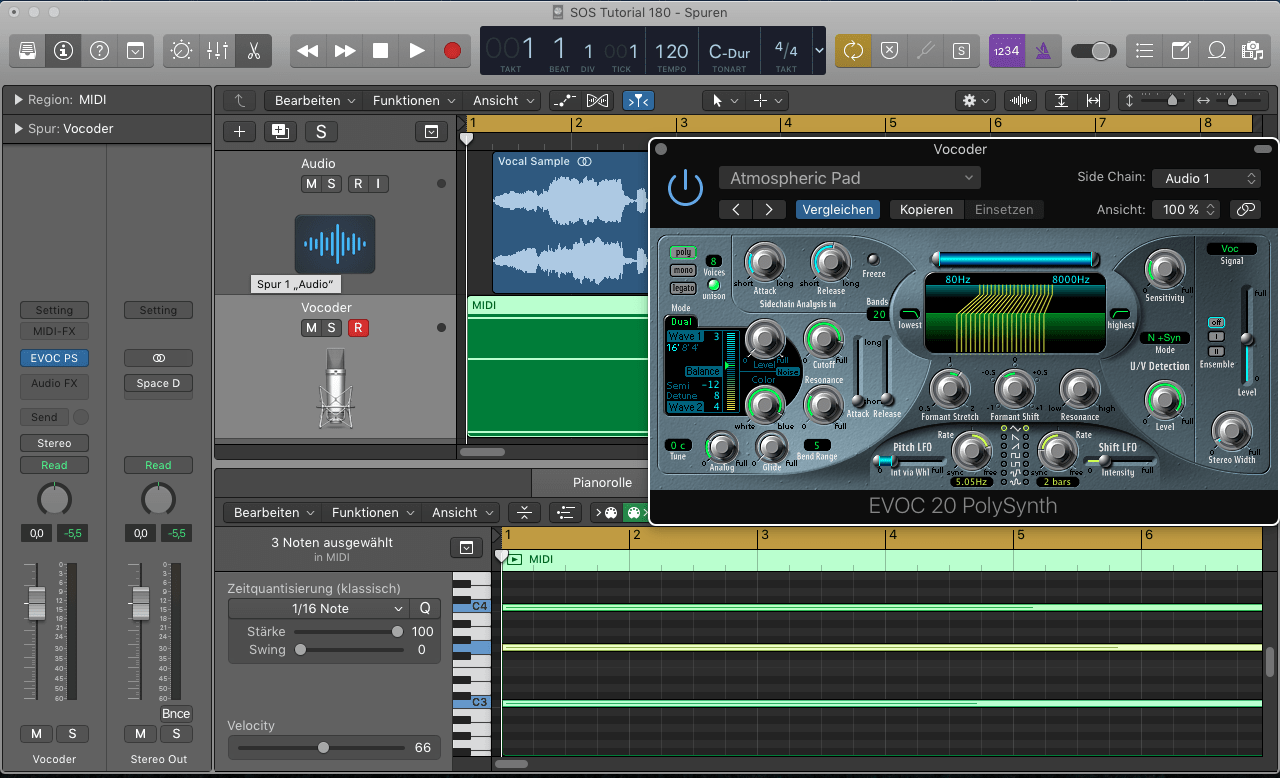The width and height of the screenshot is (1280, 778).
Task: Switch to the Pianorolle tab
Action: pyautogui.click(x=602, y=482)
